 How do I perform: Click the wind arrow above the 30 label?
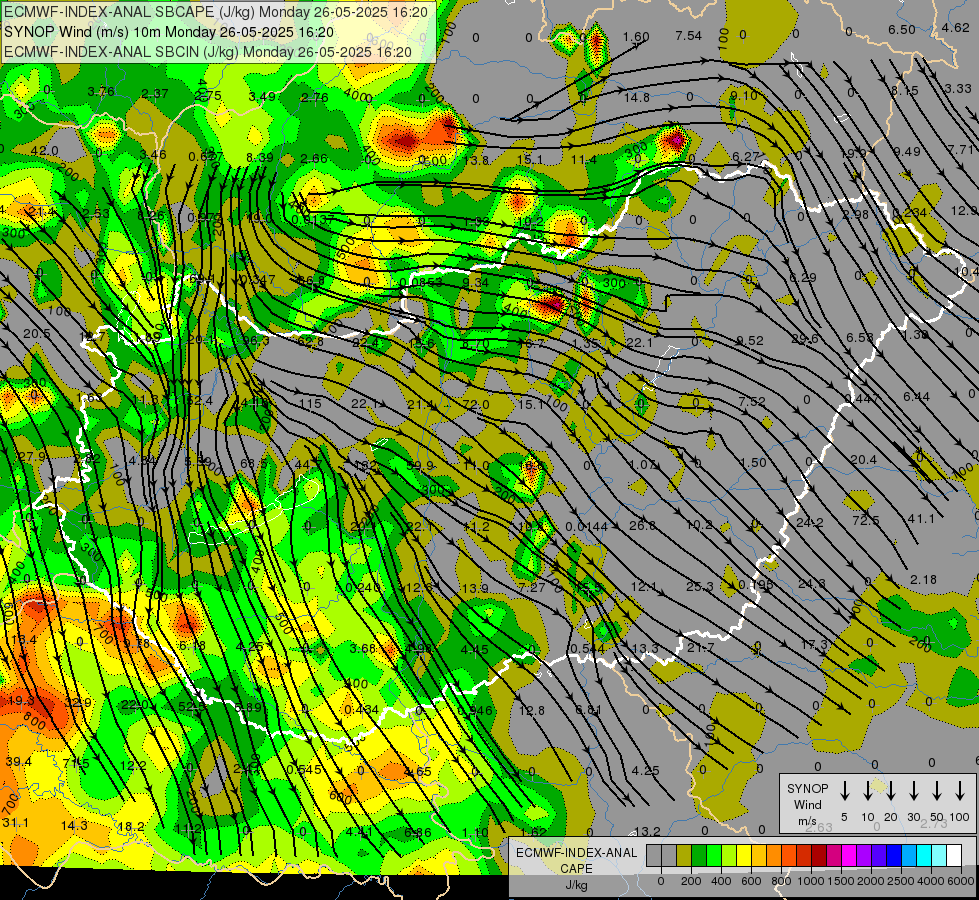pyautogui.click(x=913, y=791)
